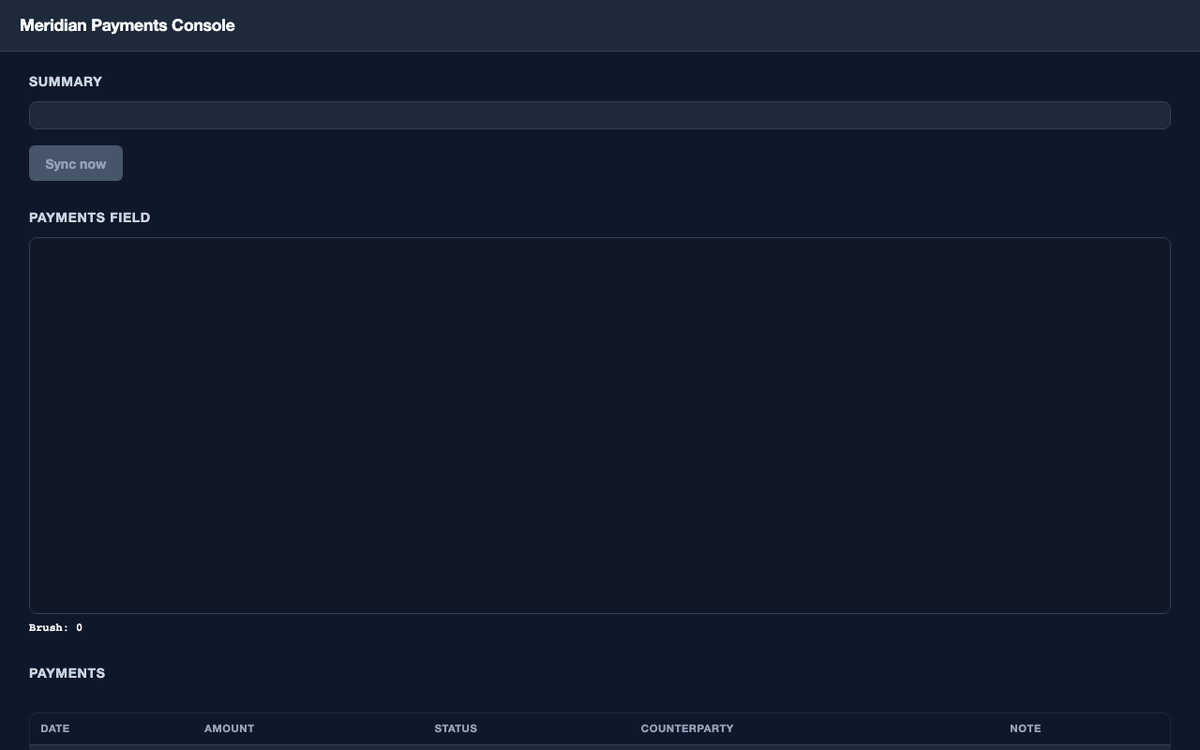Sort payments by the DATE column header
1200x750 pixels.
(x=55, y=728)
